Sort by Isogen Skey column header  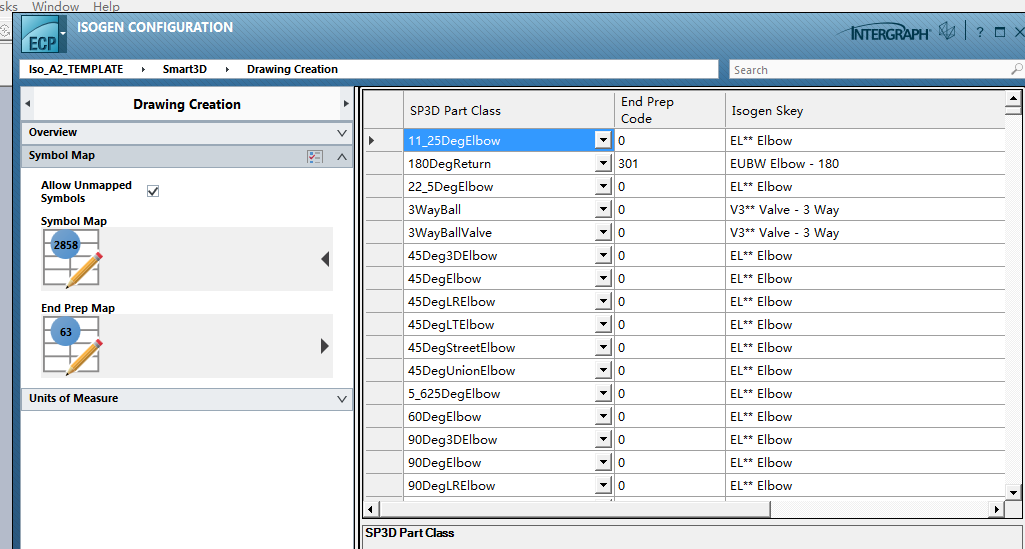(865, 110)
